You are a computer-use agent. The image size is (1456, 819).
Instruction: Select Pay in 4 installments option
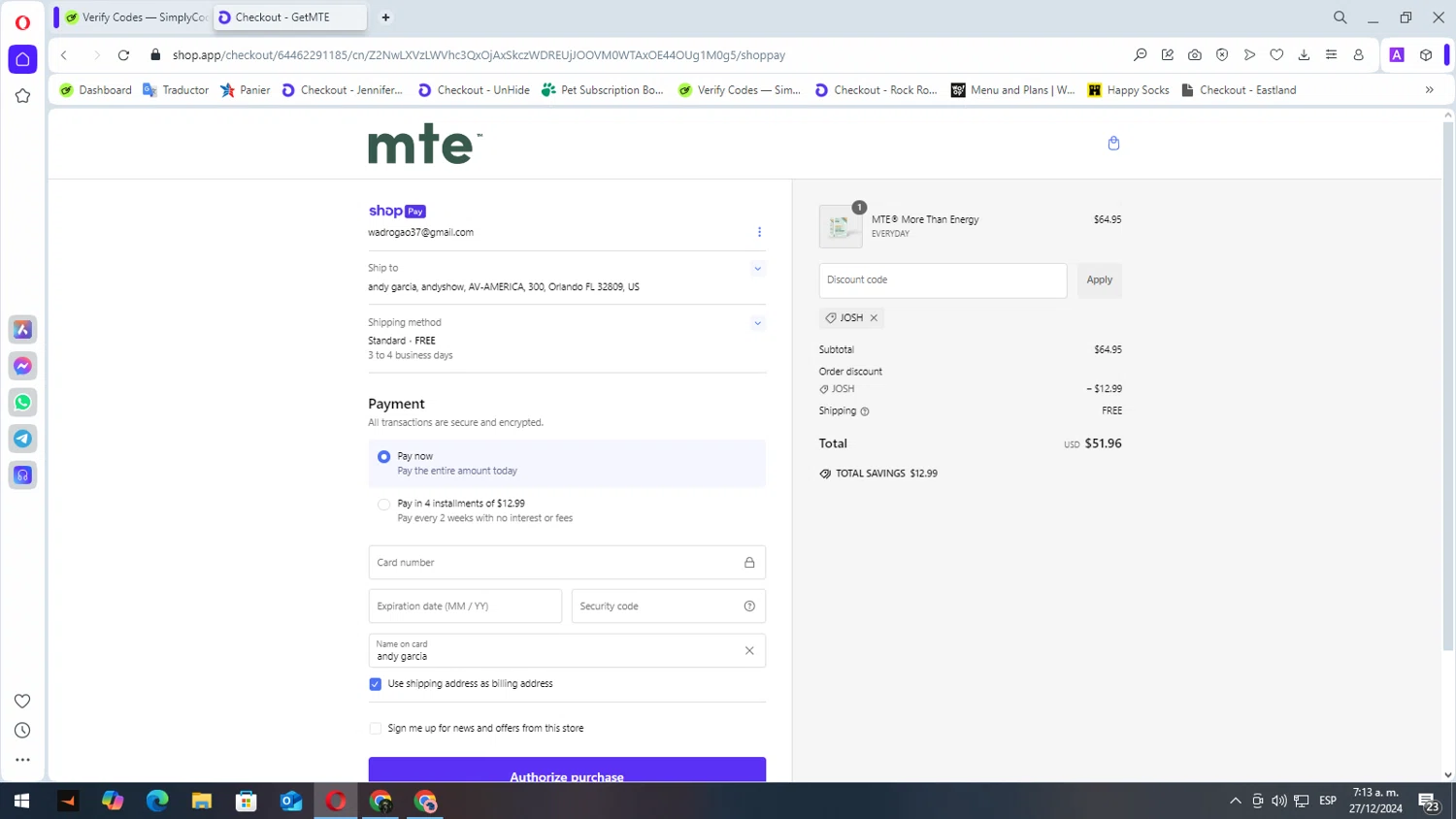coord(383,505)
